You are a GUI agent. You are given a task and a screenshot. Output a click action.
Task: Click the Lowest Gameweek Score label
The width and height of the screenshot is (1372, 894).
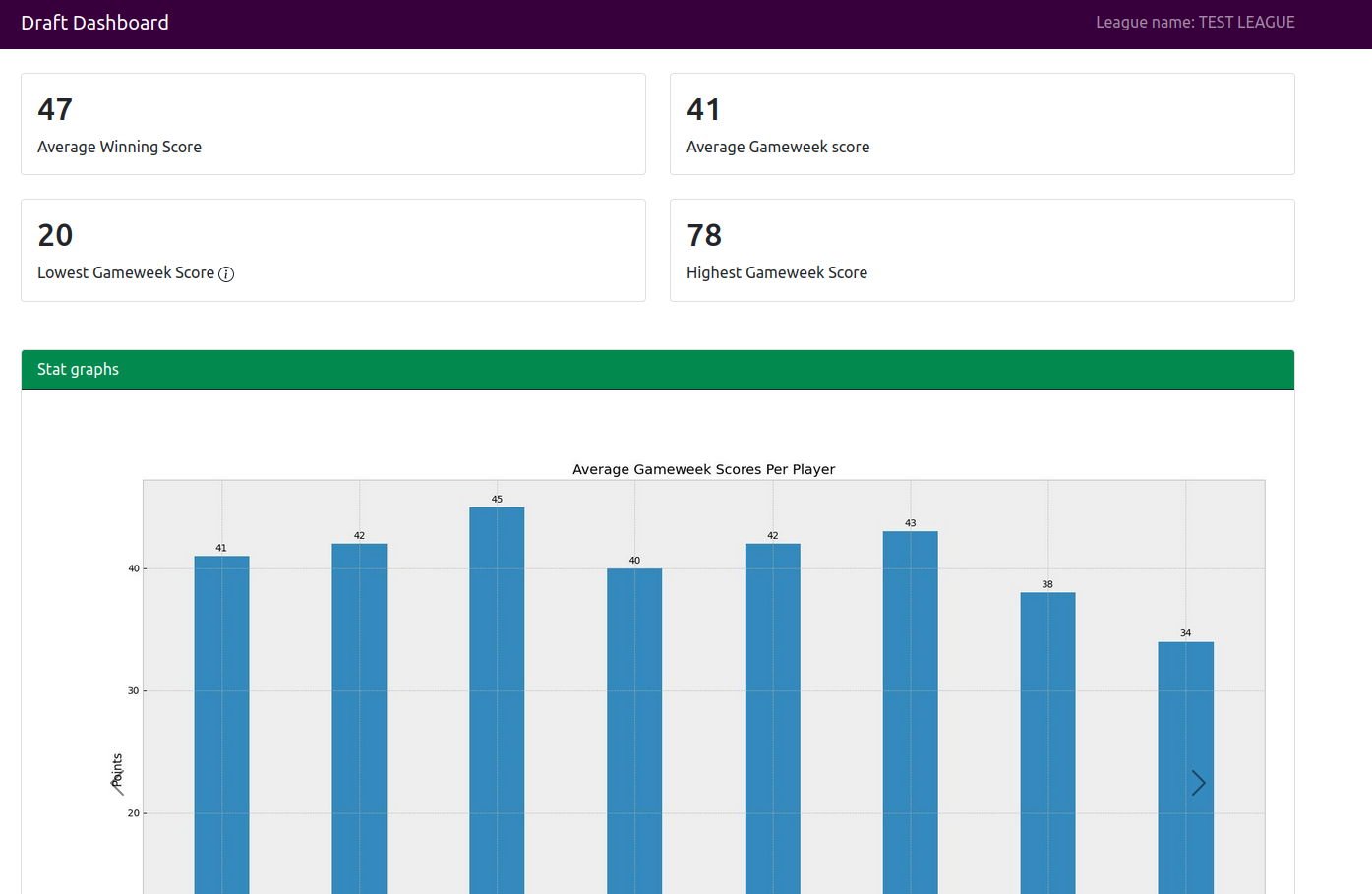(126, 273)
